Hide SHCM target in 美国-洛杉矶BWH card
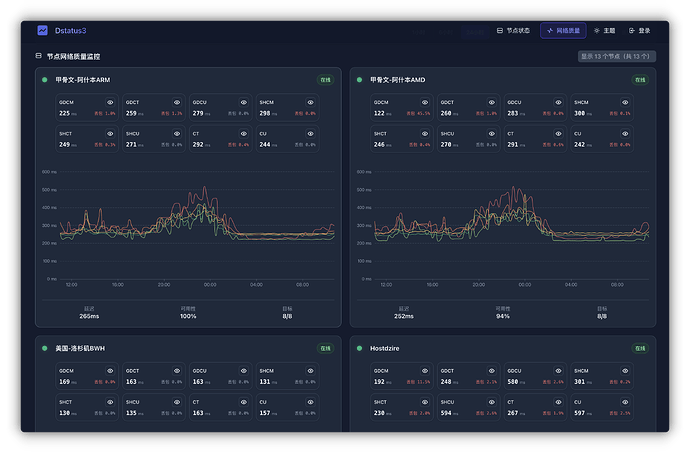The width and height of the screenshot is (690, 452). click(x=311, y=371)
